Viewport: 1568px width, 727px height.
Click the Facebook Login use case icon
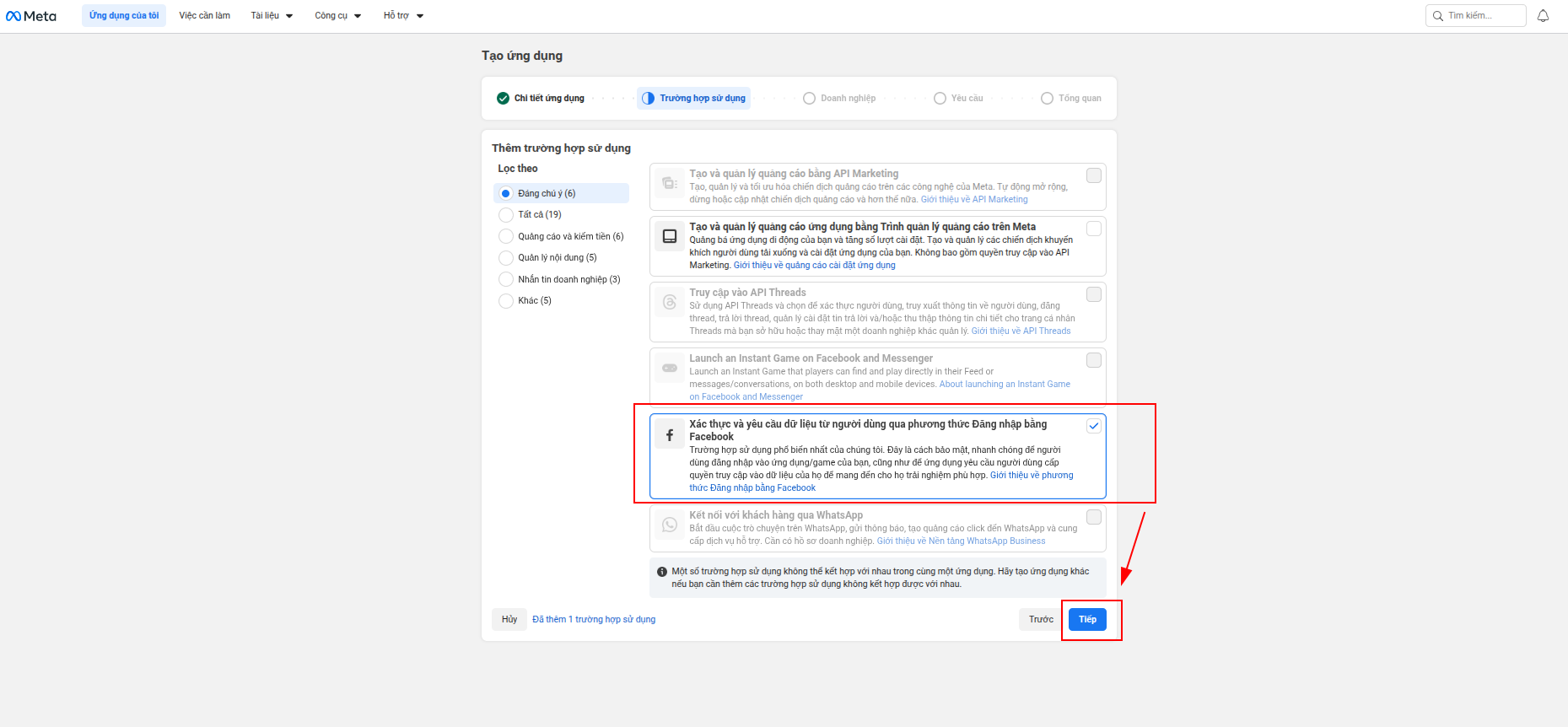(670, 435)
